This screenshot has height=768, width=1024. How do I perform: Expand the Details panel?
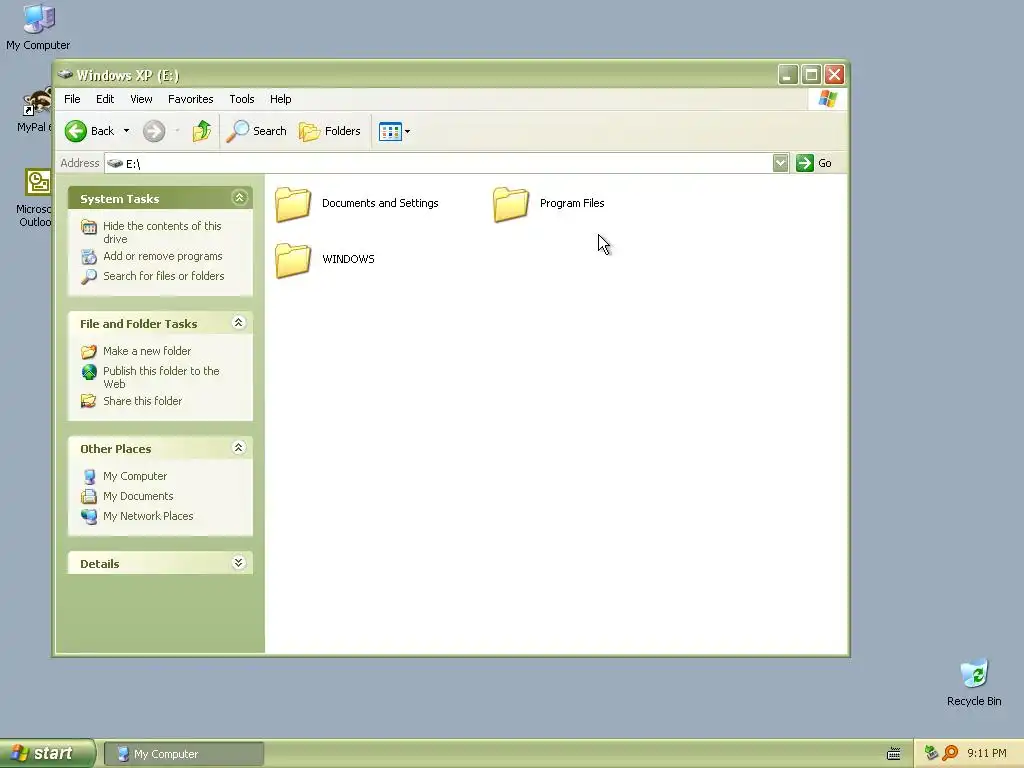(x=239, y=563)
